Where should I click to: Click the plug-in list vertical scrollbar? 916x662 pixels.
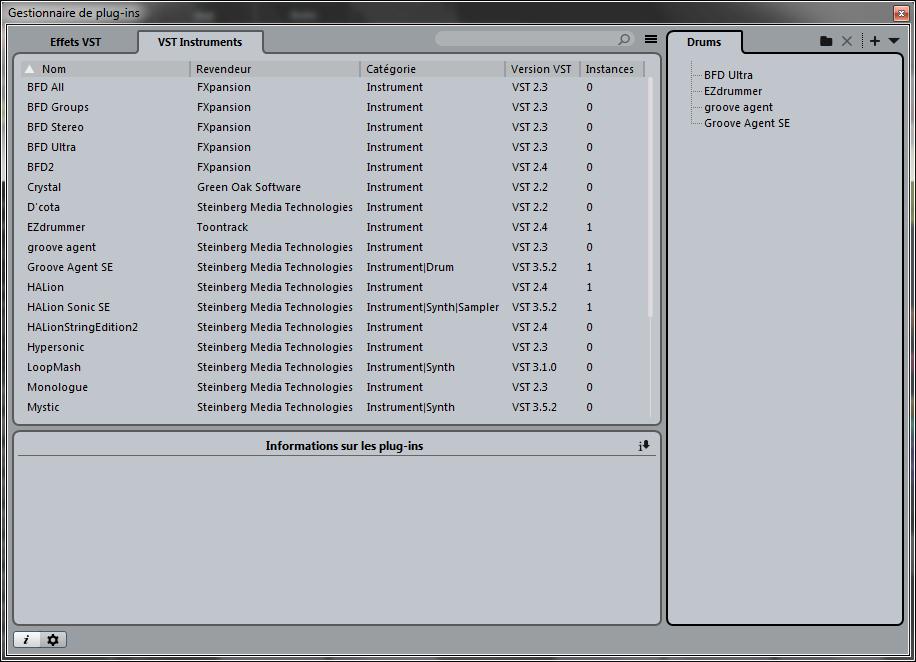[651, 199]
